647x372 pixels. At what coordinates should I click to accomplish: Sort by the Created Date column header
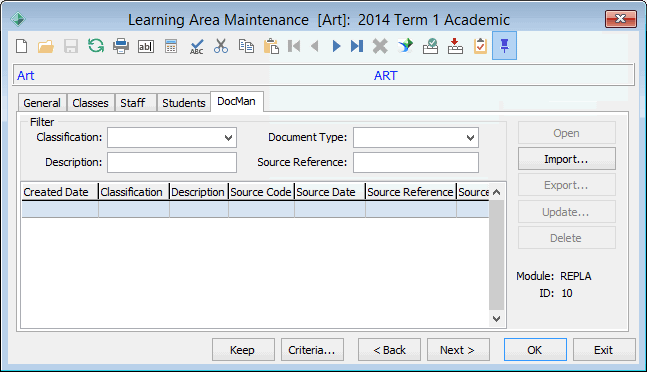(60, 192)
